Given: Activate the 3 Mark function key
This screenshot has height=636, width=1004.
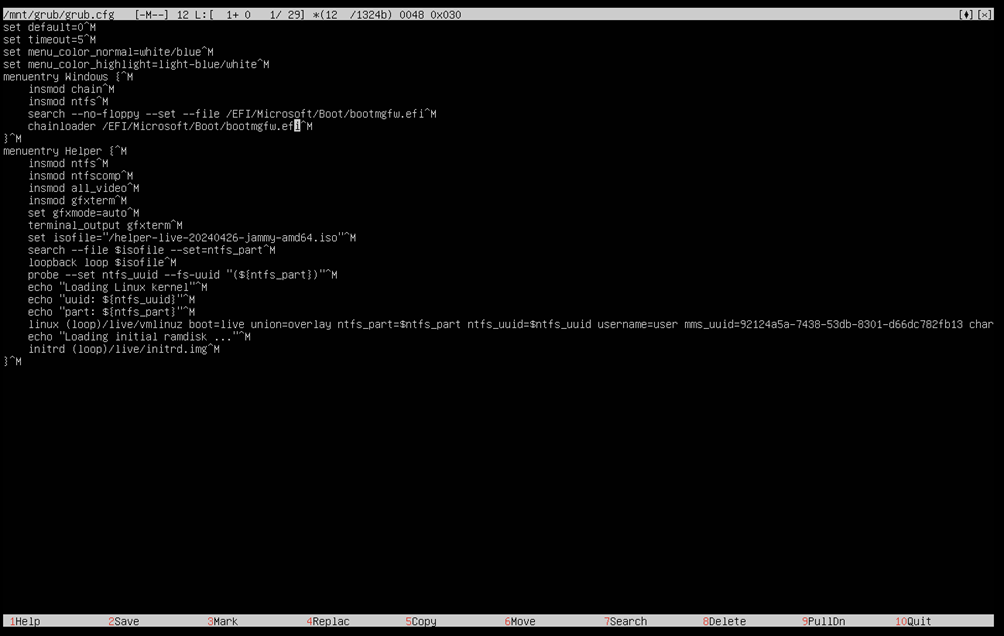Looking at the screenshot, I should [225, 622].
